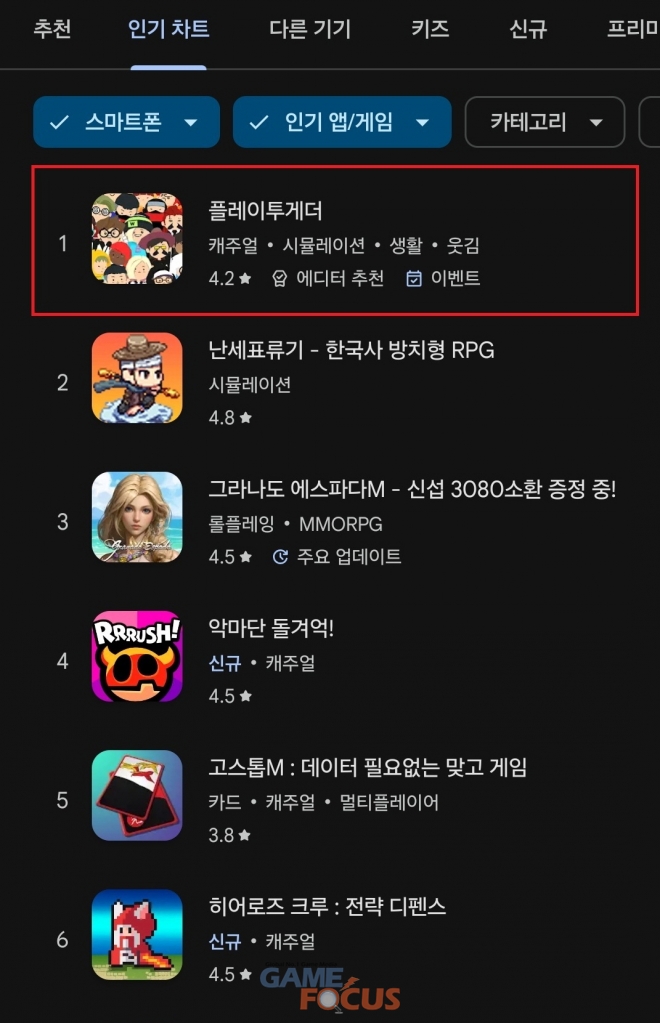Open 난세표류기 - 한국사 방치형 RPG title
Screen dimensions: 660x1023
click(x=351, y=350)
